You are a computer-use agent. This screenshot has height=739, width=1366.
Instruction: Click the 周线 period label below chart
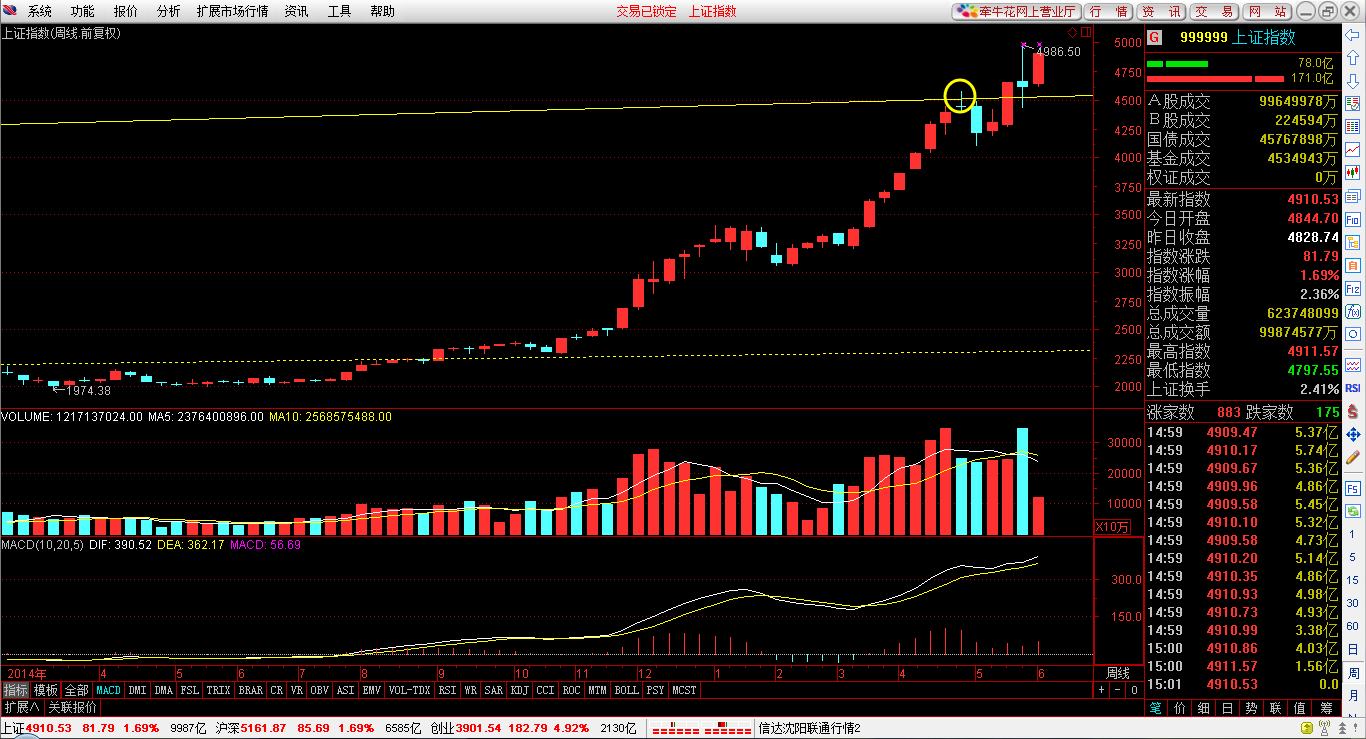tap(1117, 673)
